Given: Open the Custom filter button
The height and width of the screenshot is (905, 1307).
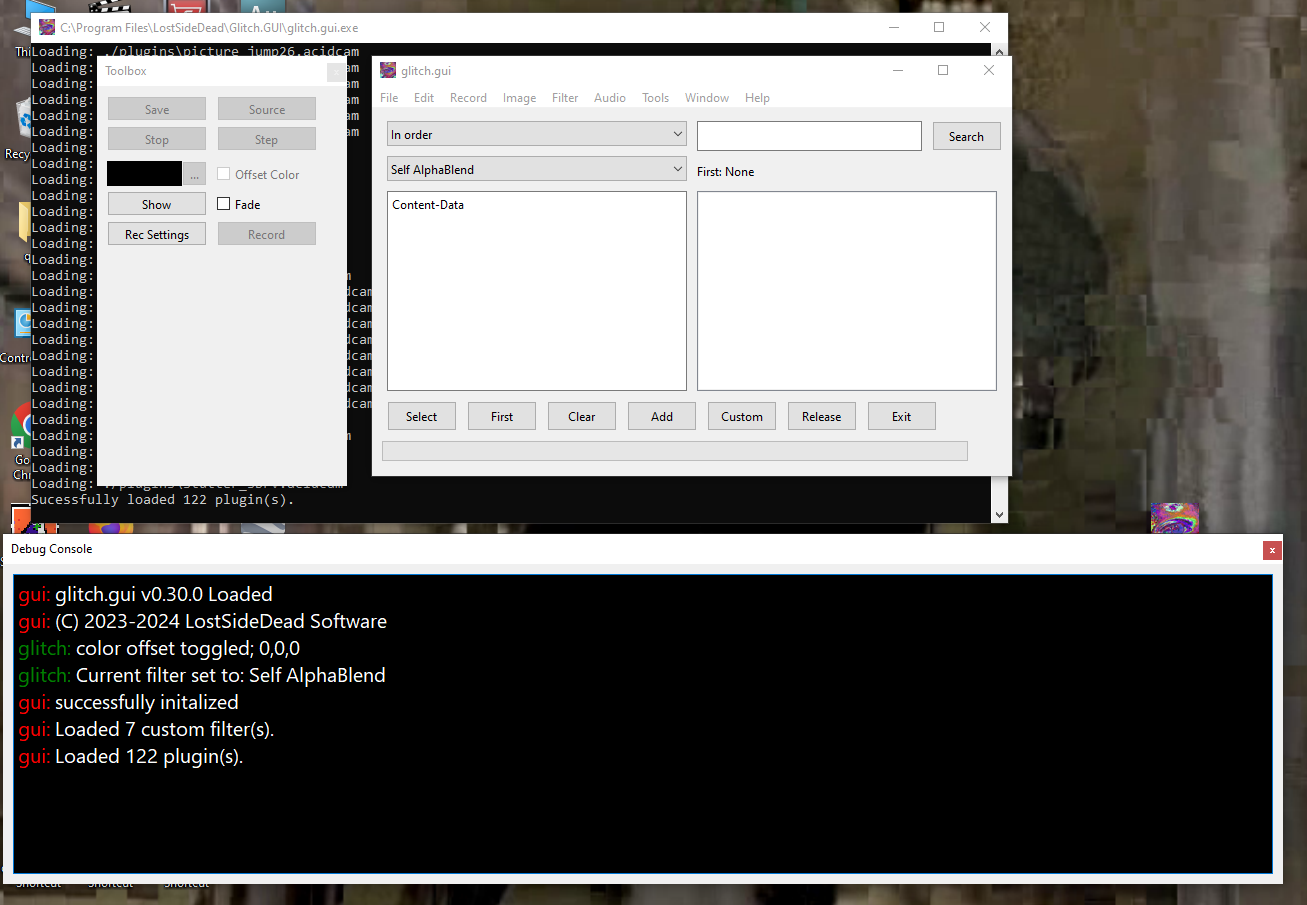Looking at the screenshot, I should pyautogui.click(x=742, y=417).
